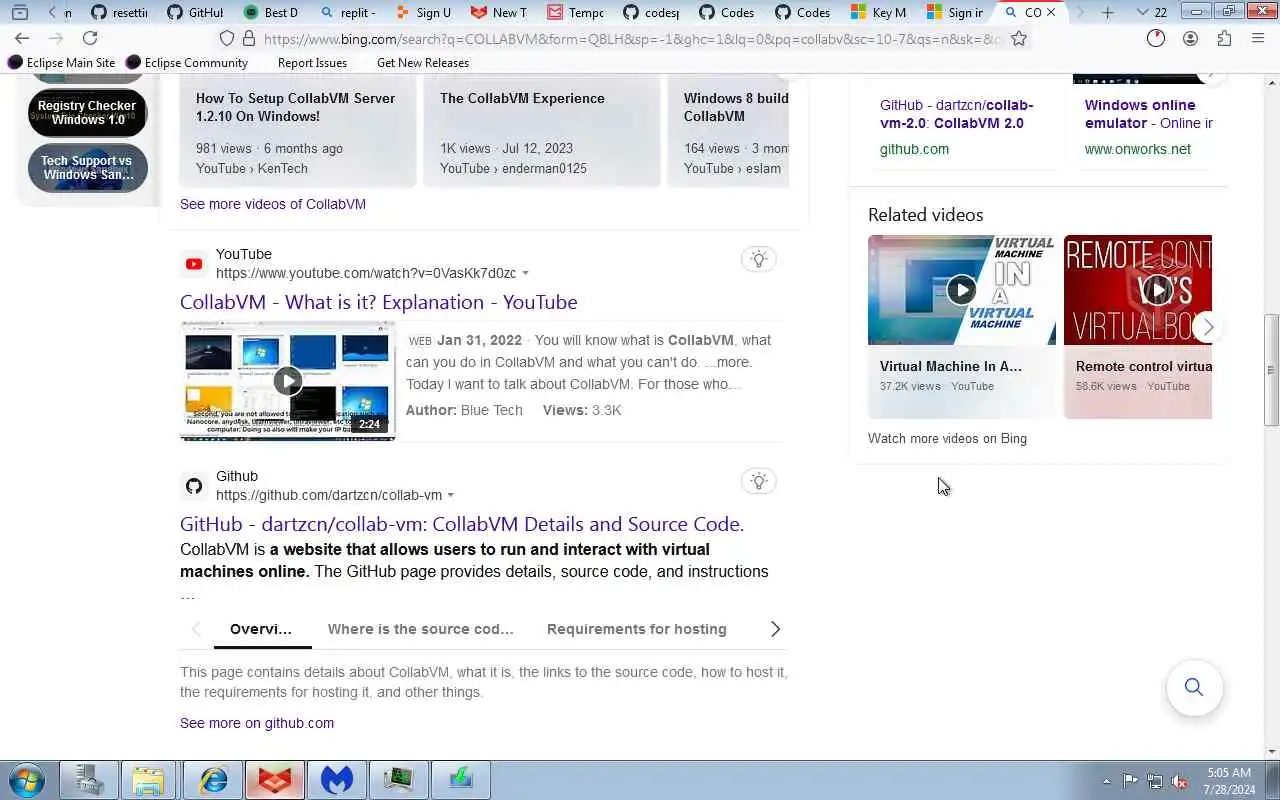Switch to the Sign U tab

tap(423, 12)
